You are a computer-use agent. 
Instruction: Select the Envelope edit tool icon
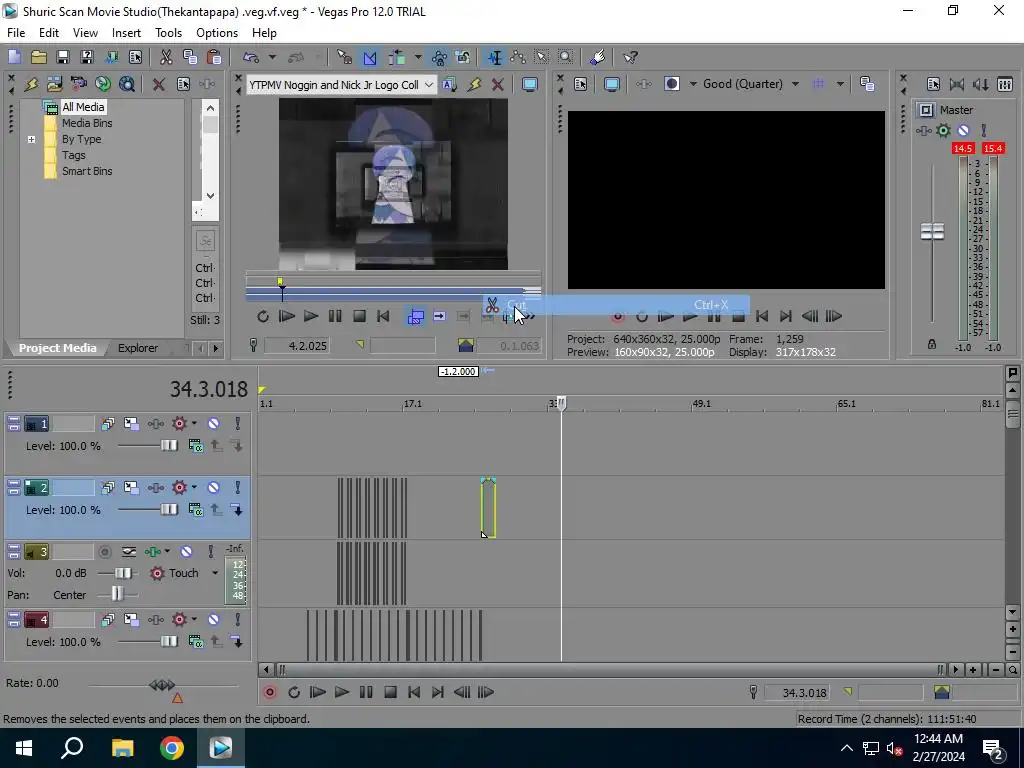click(518, 57)
